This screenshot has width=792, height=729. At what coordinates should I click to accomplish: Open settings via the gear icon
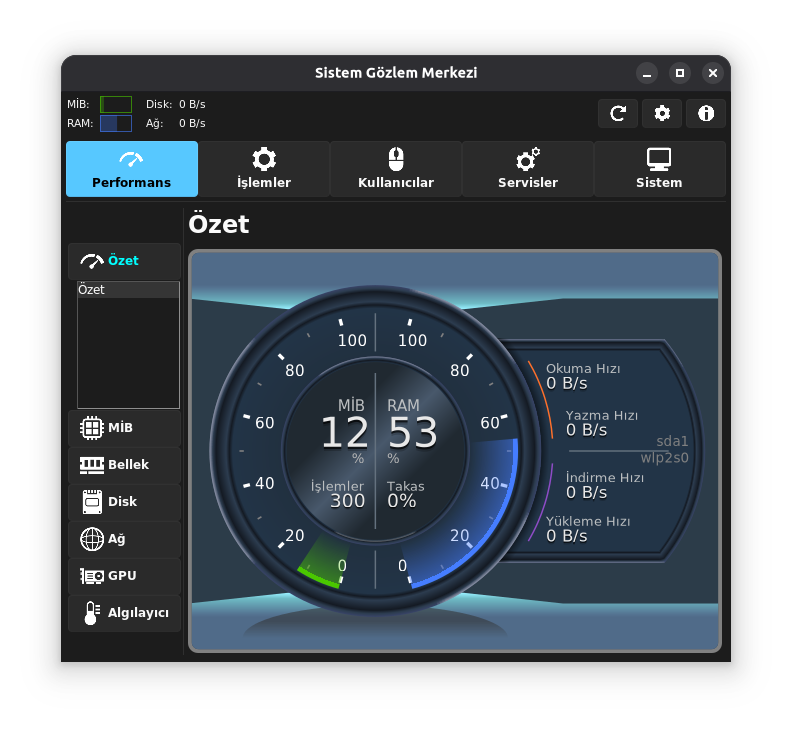(x=661, y=113)
